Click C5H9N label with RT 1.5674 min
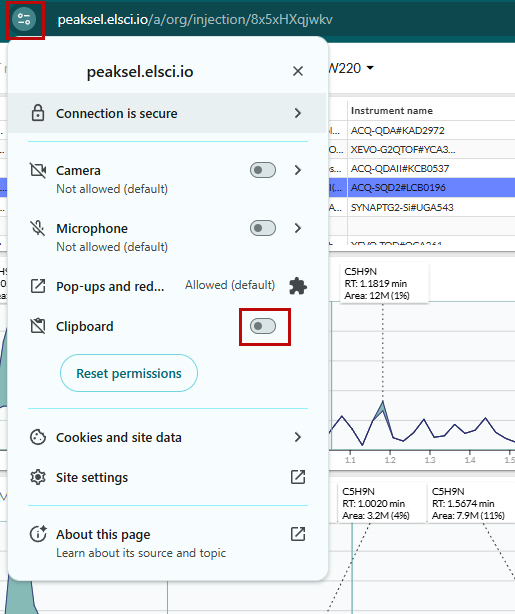Screen dimensions: 515x614 click(x=468, y=503)
